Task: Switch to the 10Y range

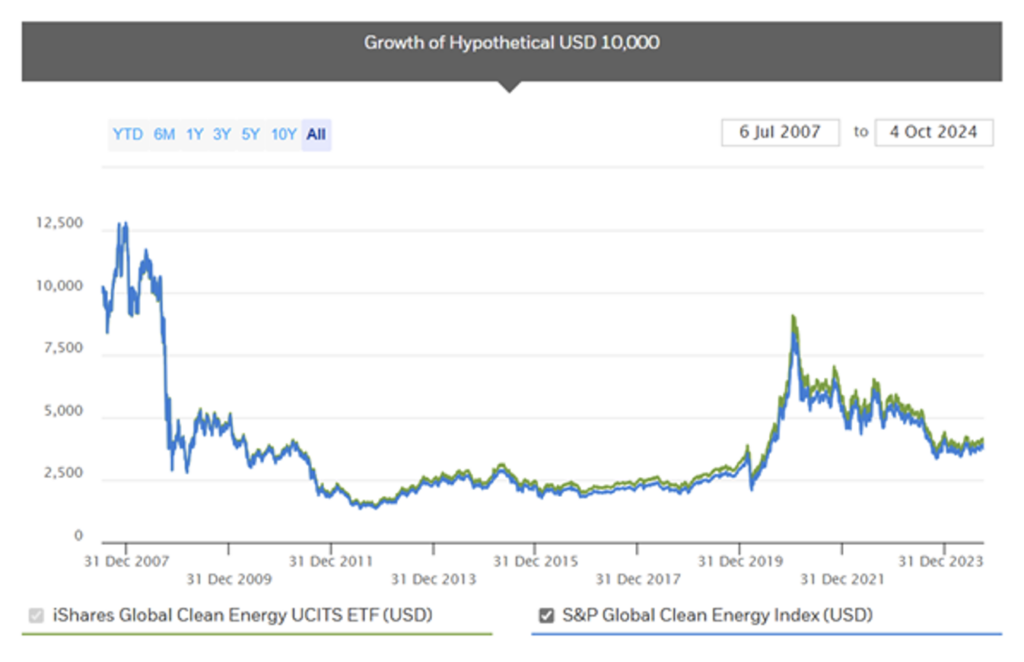Action: point(283,134)
